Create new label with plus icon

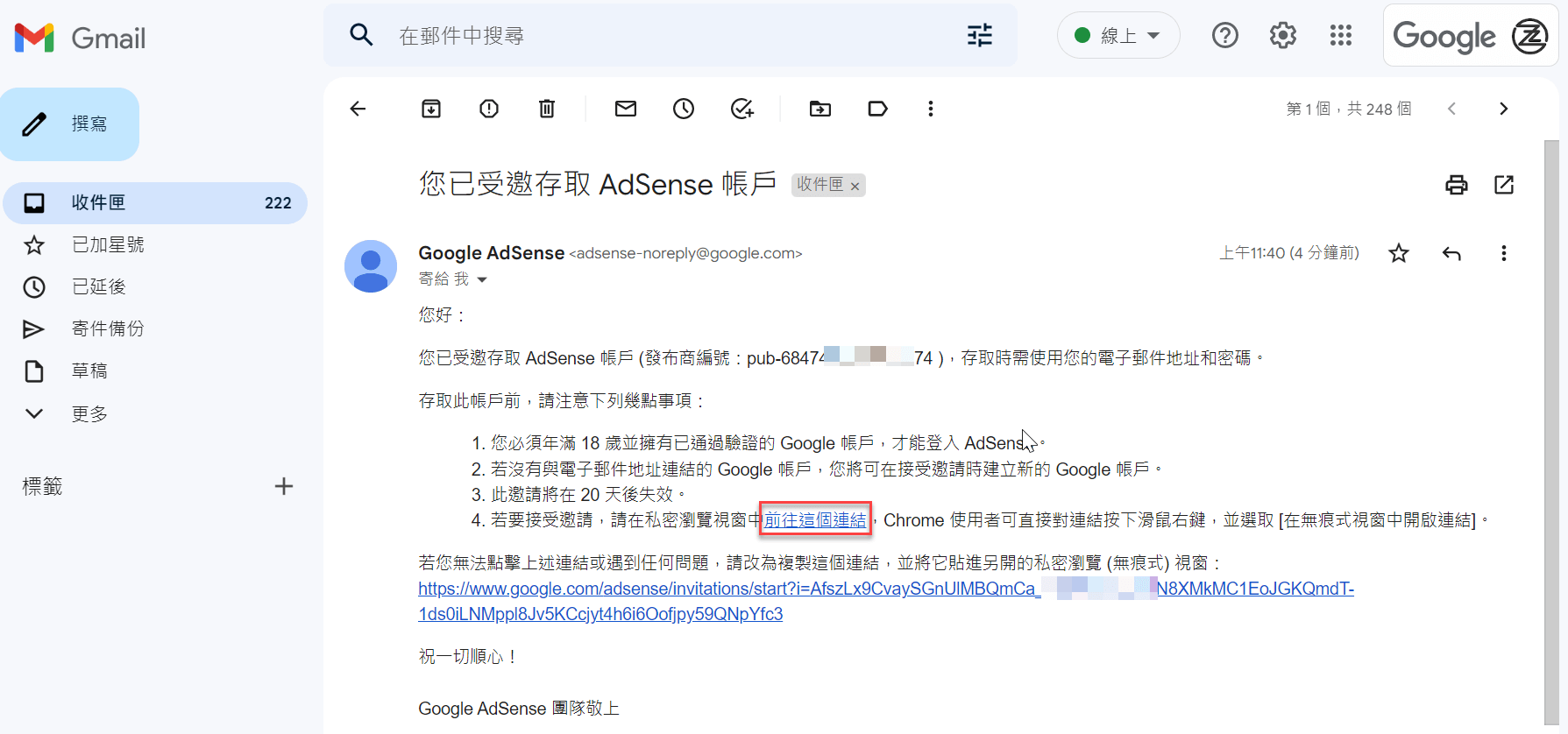click(x=284, y=486)
